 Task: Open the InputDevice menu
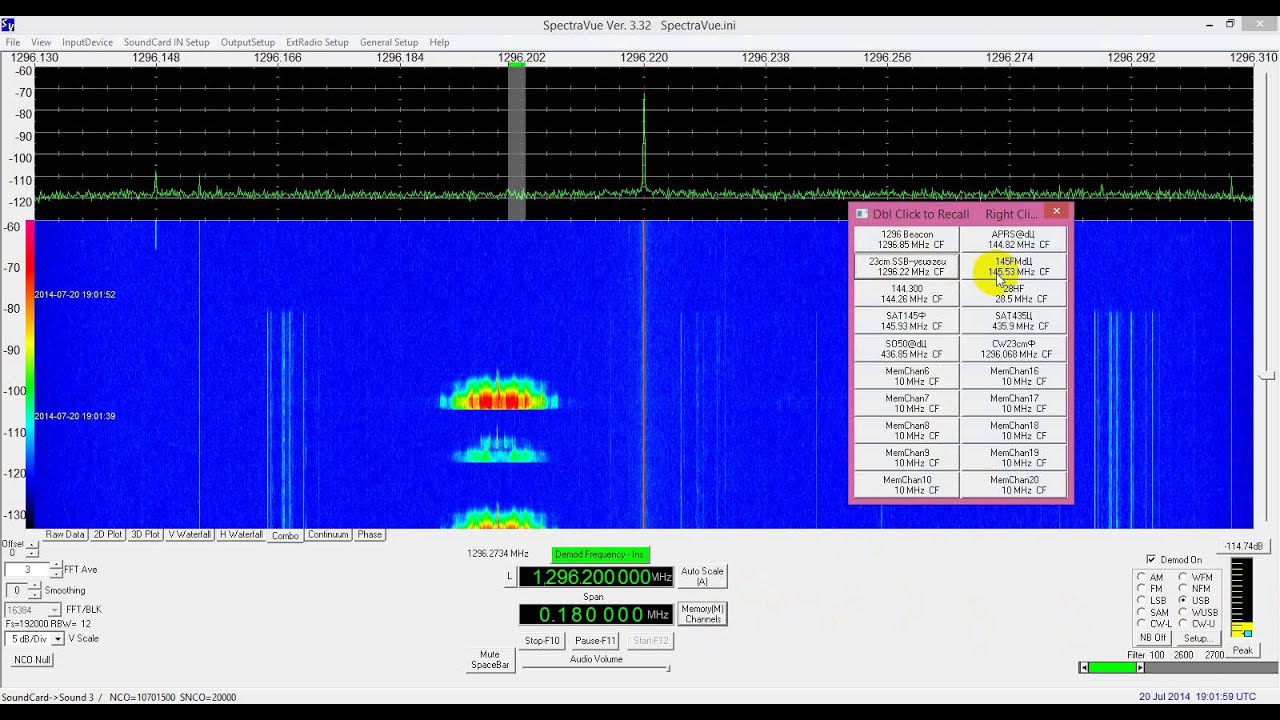pyautogui.click(x=87, y=43)
